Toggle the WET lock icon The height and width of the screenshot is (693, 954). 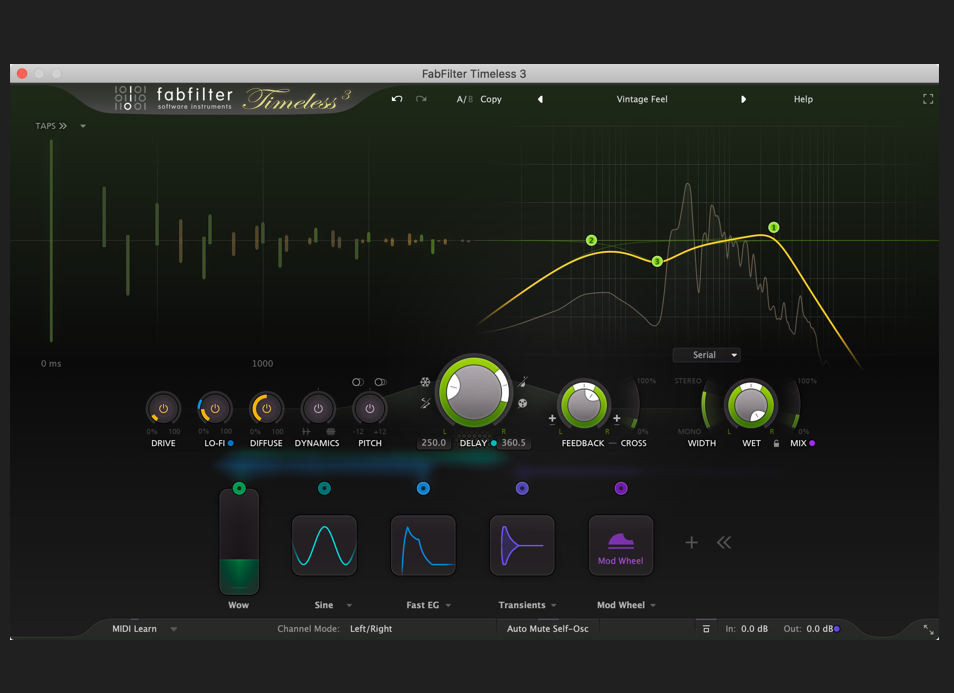point(776,444)
